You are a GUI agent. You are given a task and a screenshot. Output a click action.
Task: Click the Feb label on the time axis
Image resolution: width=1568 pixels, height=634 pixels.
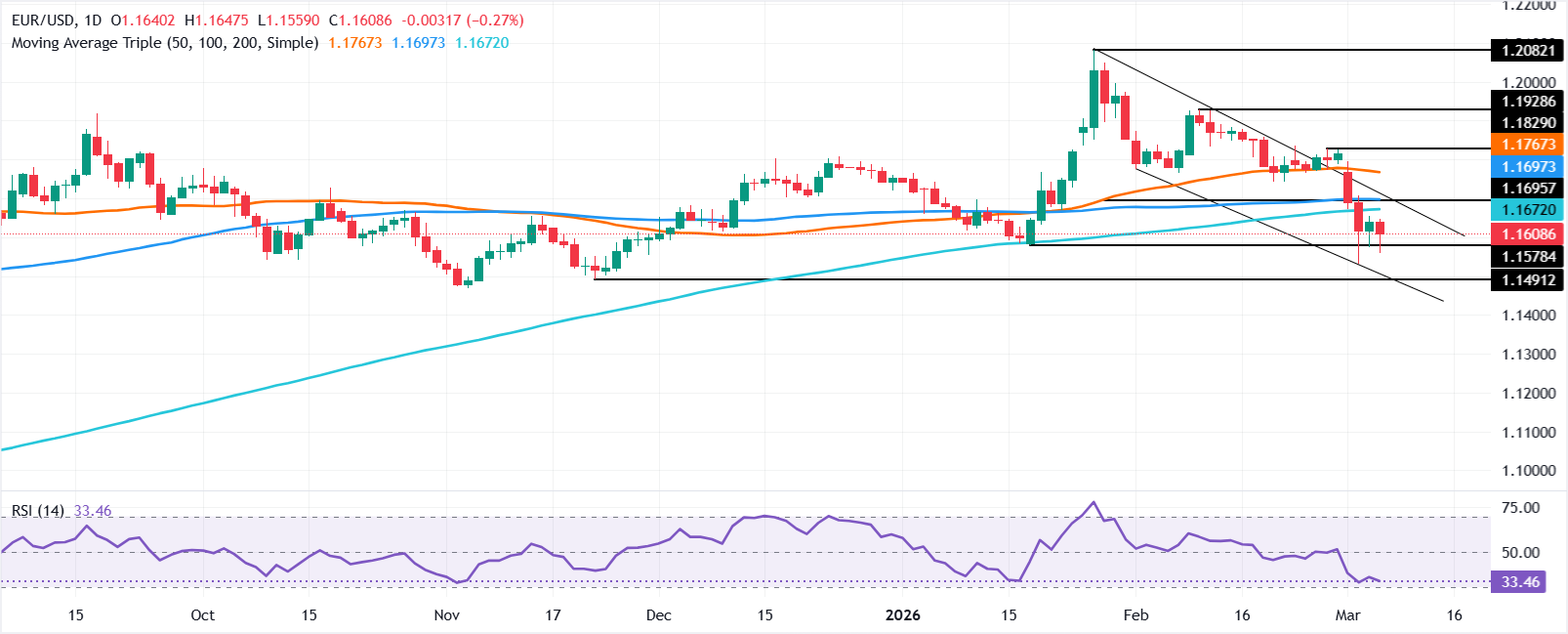(1135, 615)
